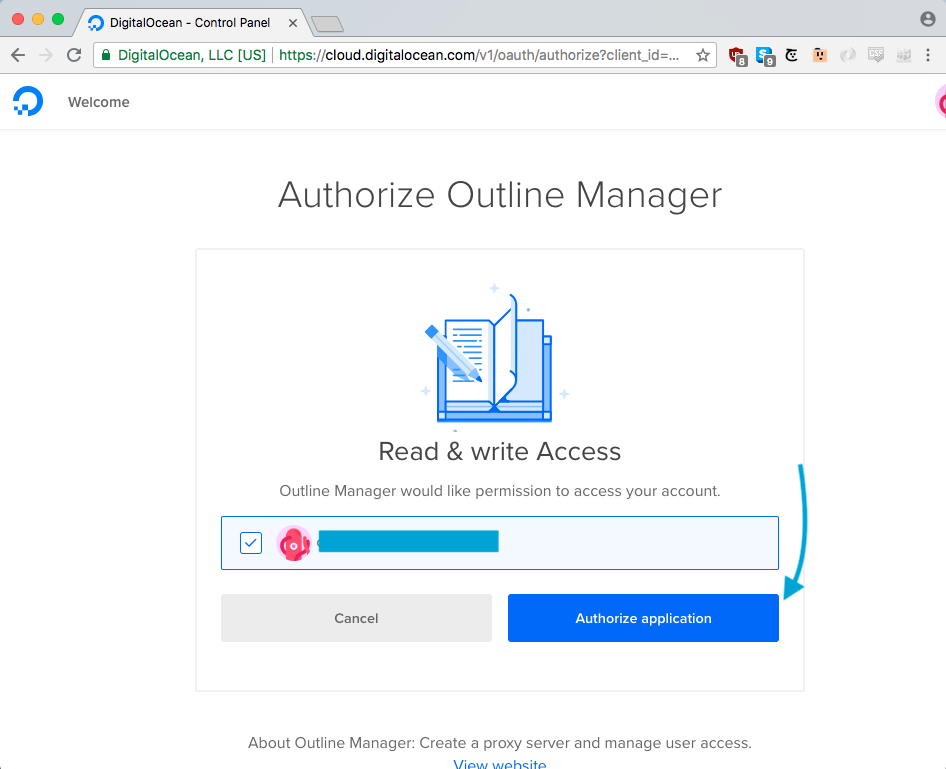Click the Welcome text in header
Screen dimensions: 946x769
[x=98, y=102]
